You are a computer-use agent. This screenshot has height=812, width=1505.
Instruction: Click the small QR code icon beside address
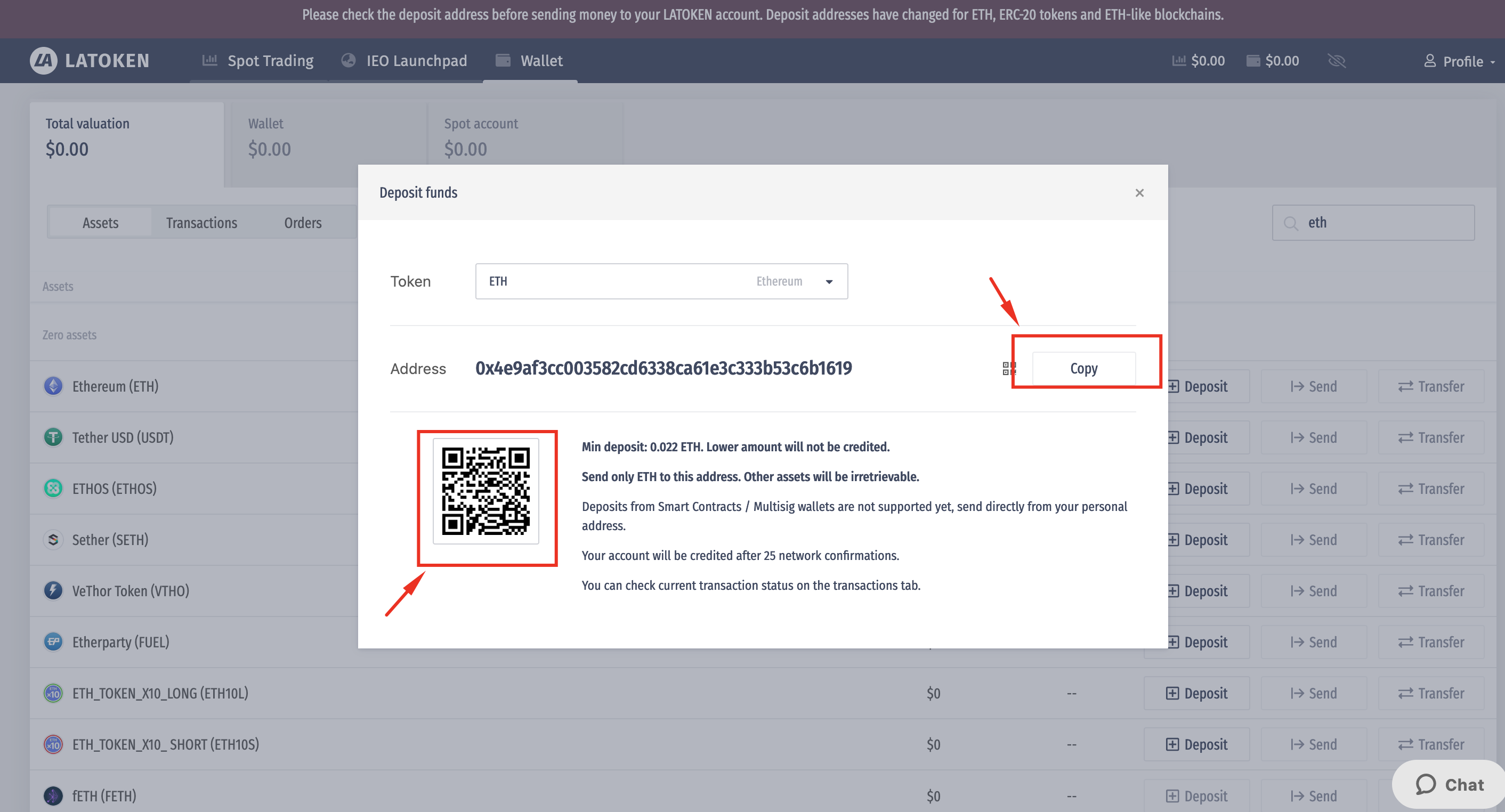coord(1008,369)
